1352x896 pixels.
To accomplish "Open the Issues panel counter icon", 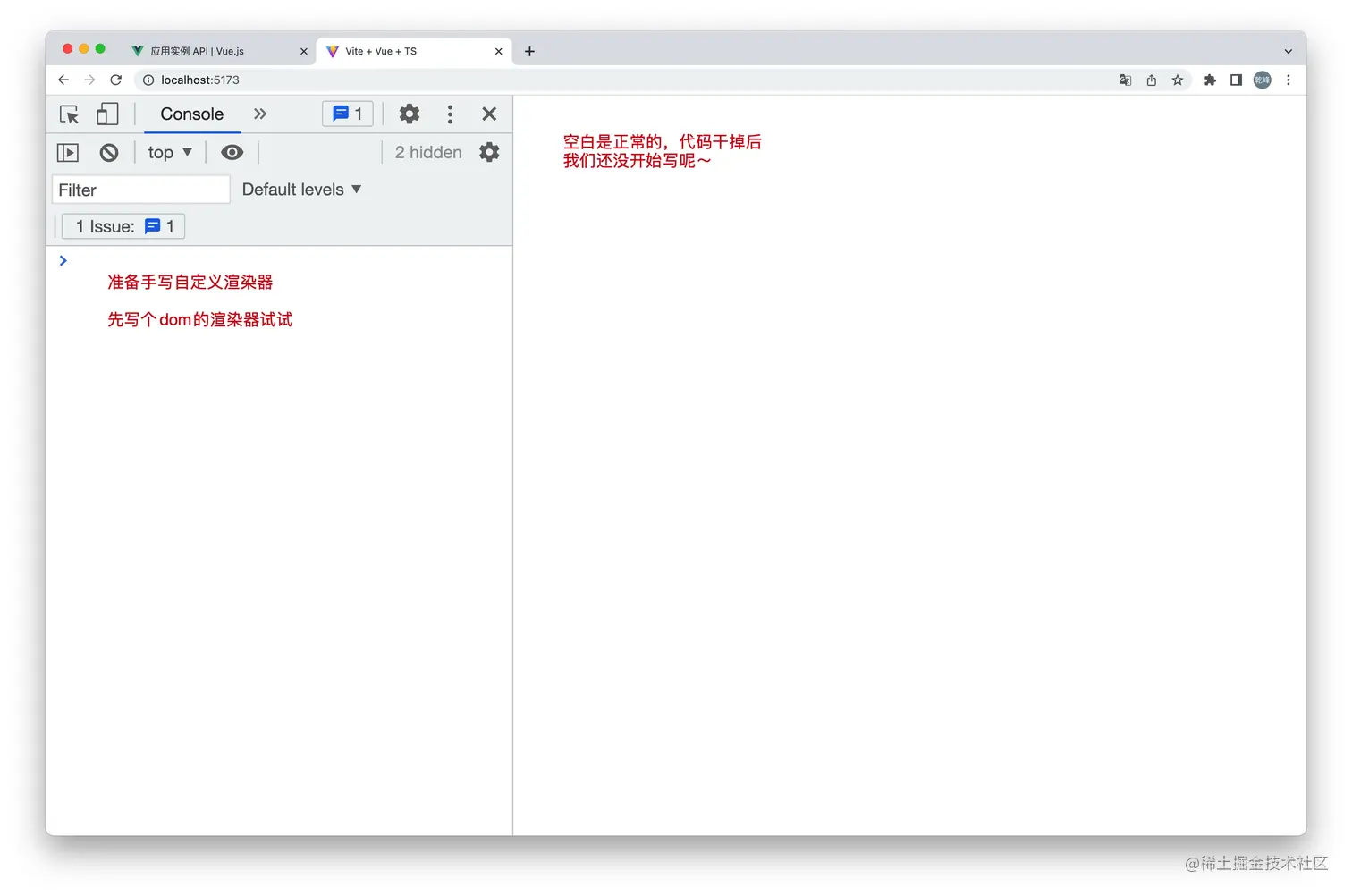I will (347, 114).
